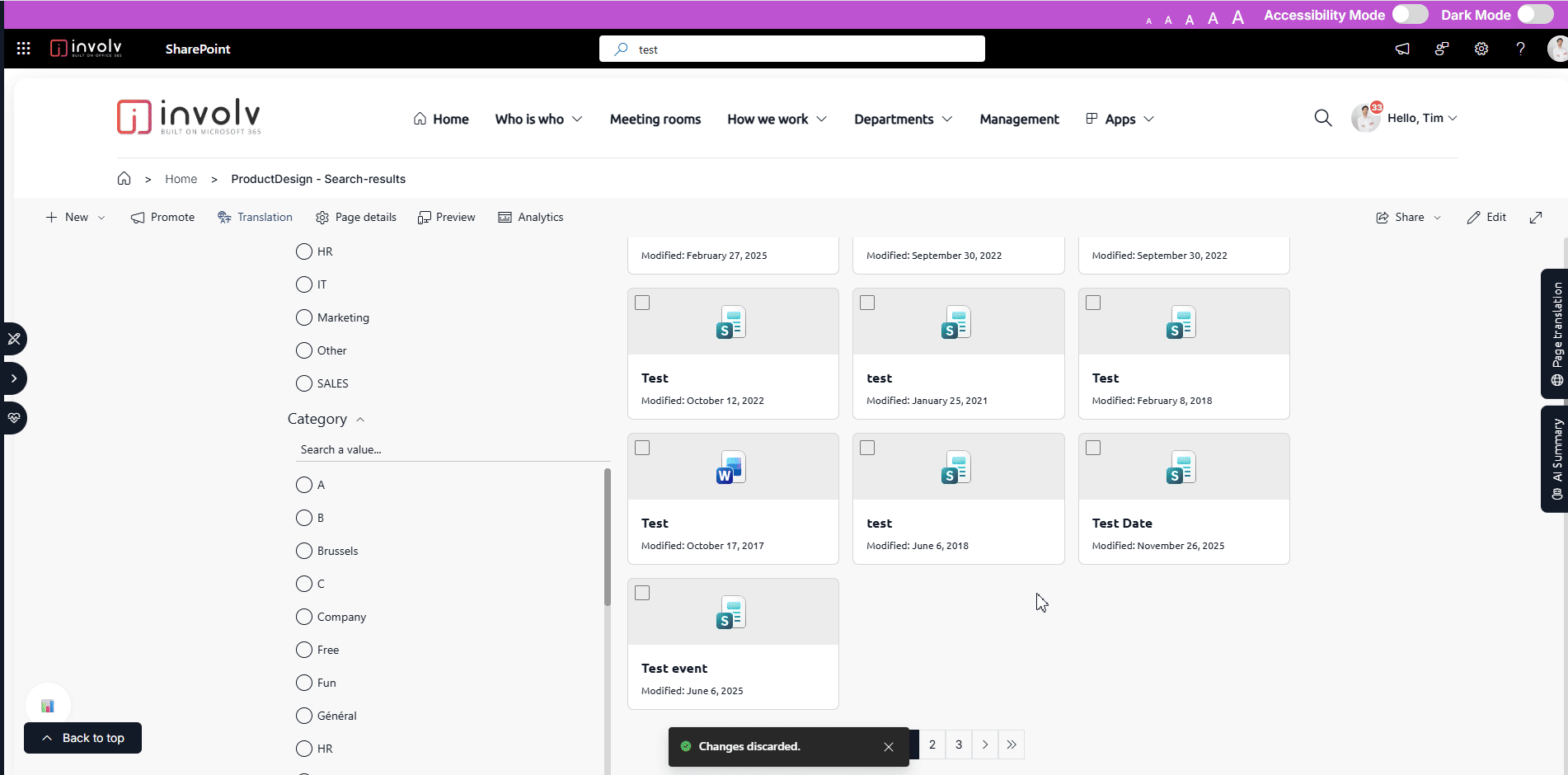Screen dimensions: 1568x775
Task: Click the breadcrumb home icon
Action: [124, 178]
